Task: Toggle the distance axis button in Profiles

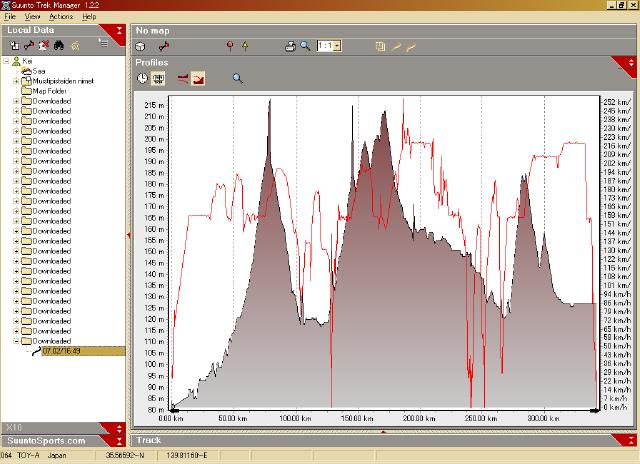Action: 158,78
